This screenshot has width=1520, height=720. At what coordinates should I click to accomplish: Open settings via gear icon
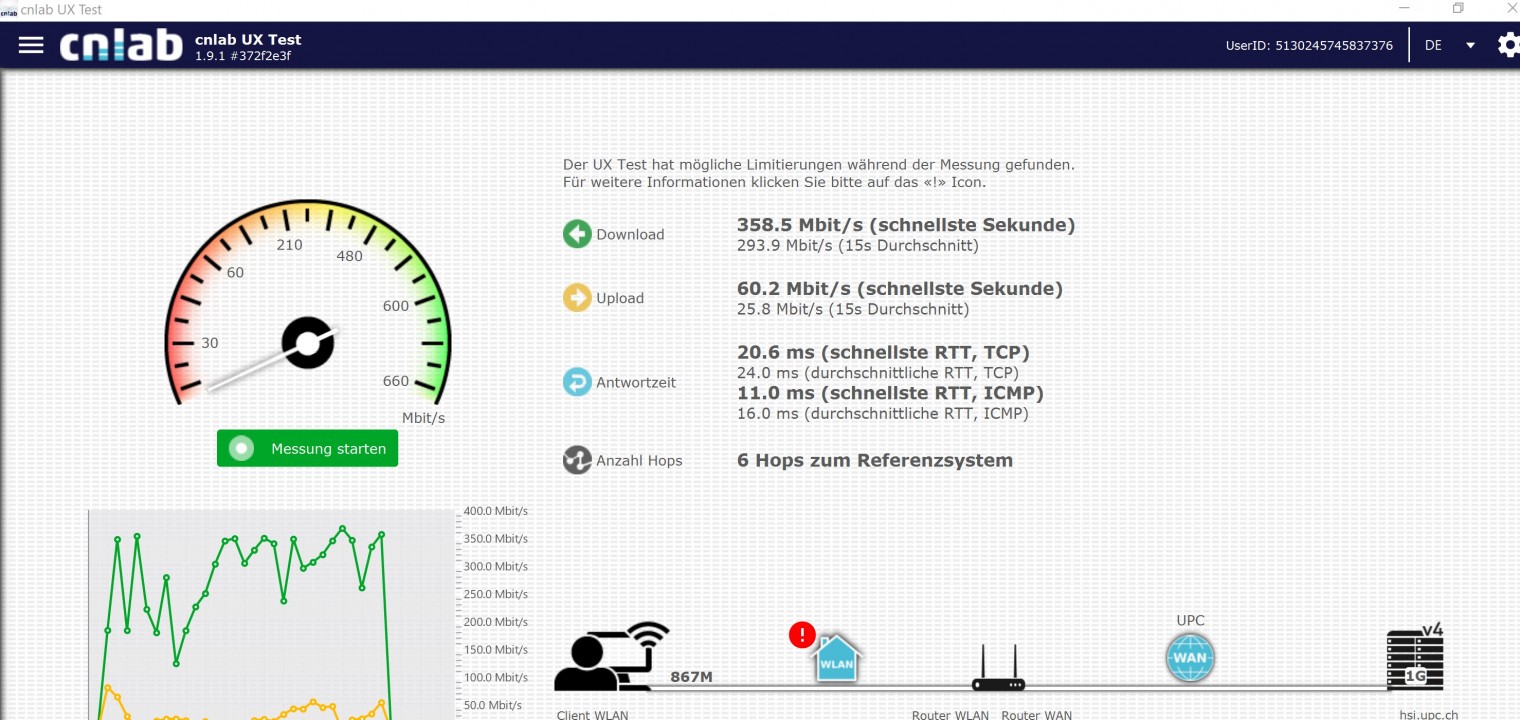[1508, 45]
